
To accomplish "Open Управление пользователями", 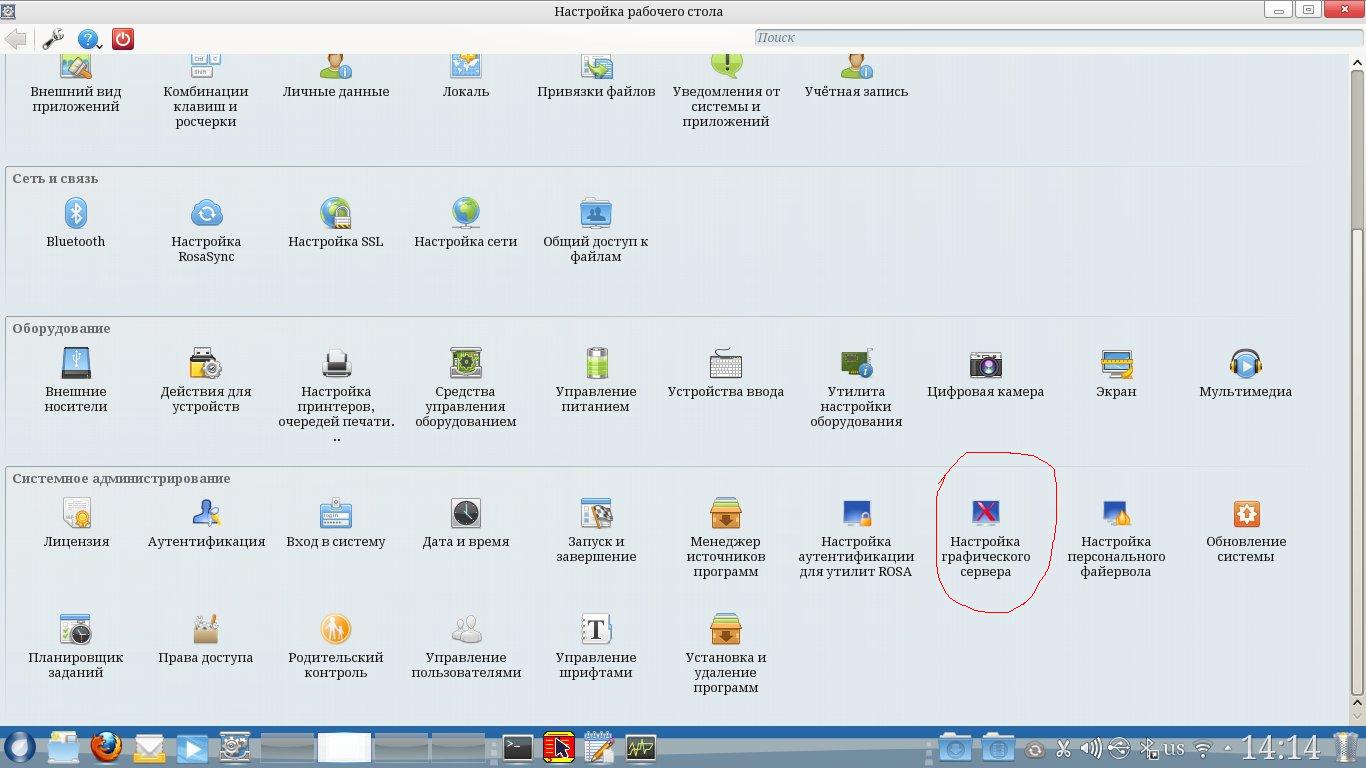I will point(466,646).
